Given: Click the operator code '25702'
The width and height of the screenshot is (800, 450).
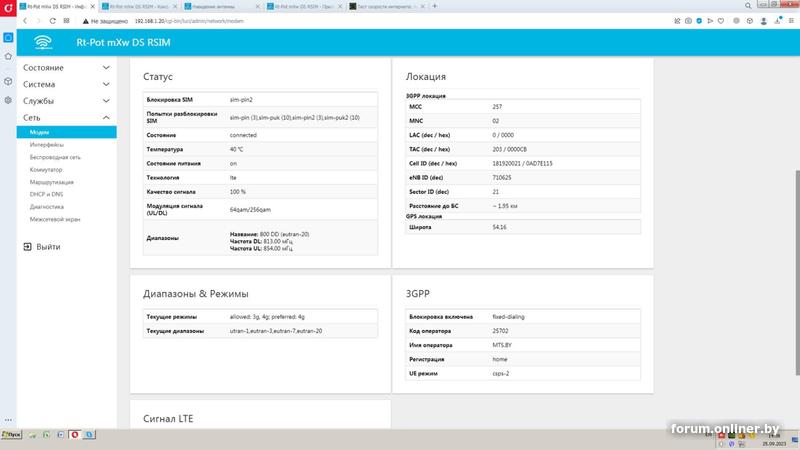Looking at the screenshot, I should point(500,331).
